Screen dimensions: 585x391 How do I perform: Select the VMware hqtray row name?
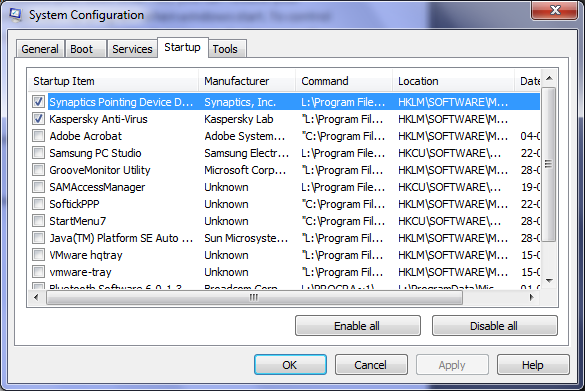click(x=86, y=255)
